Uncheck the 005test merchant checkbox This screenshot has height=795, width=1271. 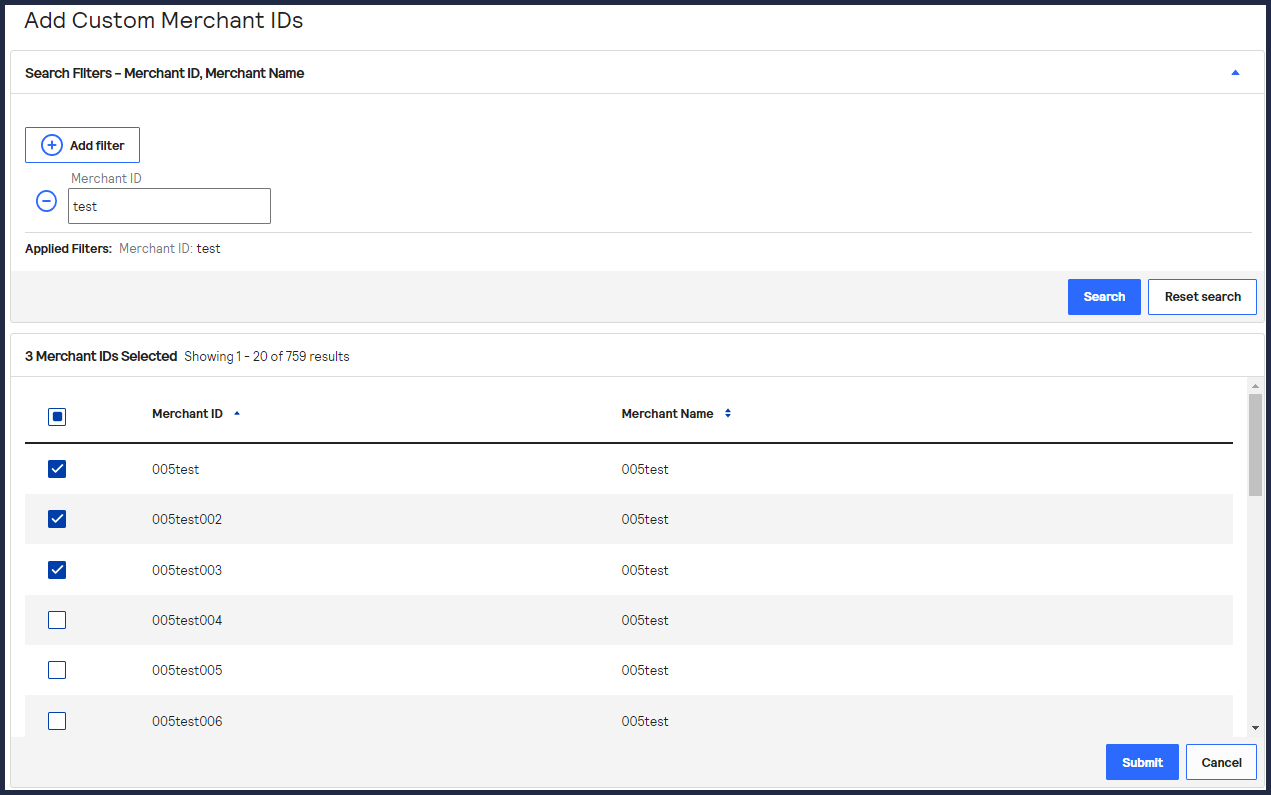pyautogui.click(x=57, y=469)
